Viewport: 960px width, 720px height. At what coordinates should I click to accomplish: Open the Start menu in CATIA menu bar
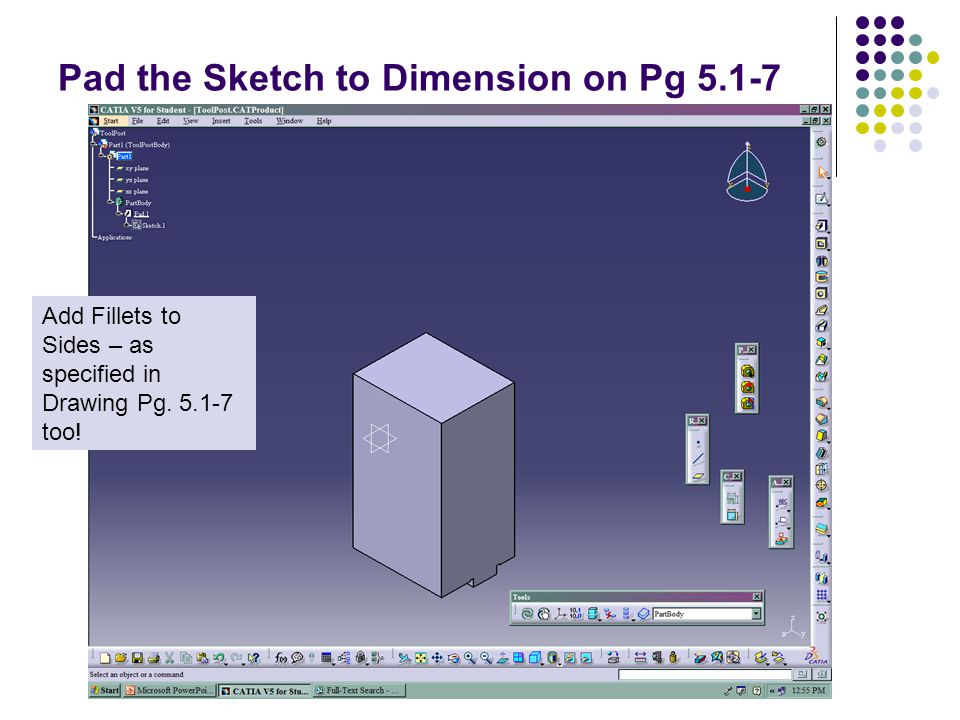(110, 121)
